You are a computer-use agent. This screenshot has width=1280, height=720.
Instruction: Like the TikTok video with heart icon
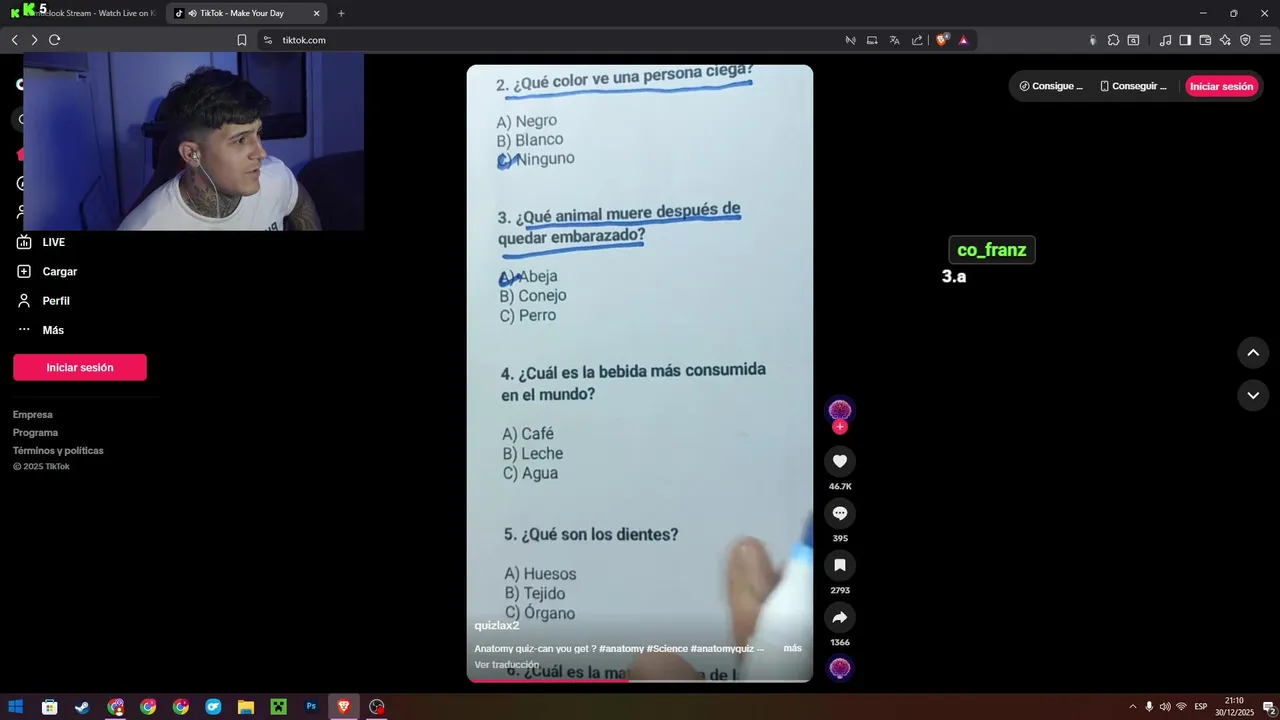point(840,461)
